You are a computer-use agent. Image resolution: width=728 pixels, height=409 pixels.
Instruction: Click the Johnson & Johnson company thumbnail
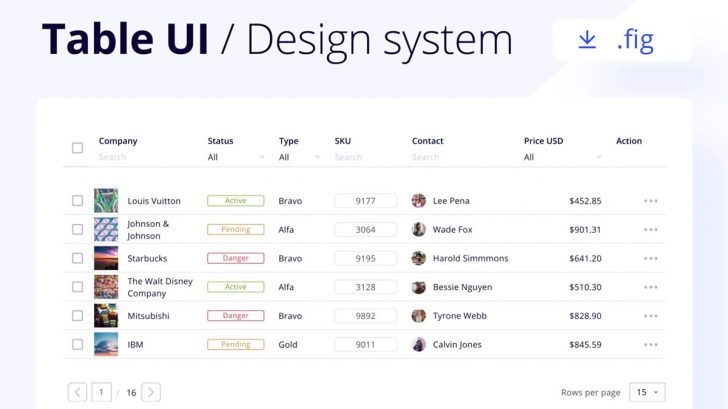coord(106,229)
